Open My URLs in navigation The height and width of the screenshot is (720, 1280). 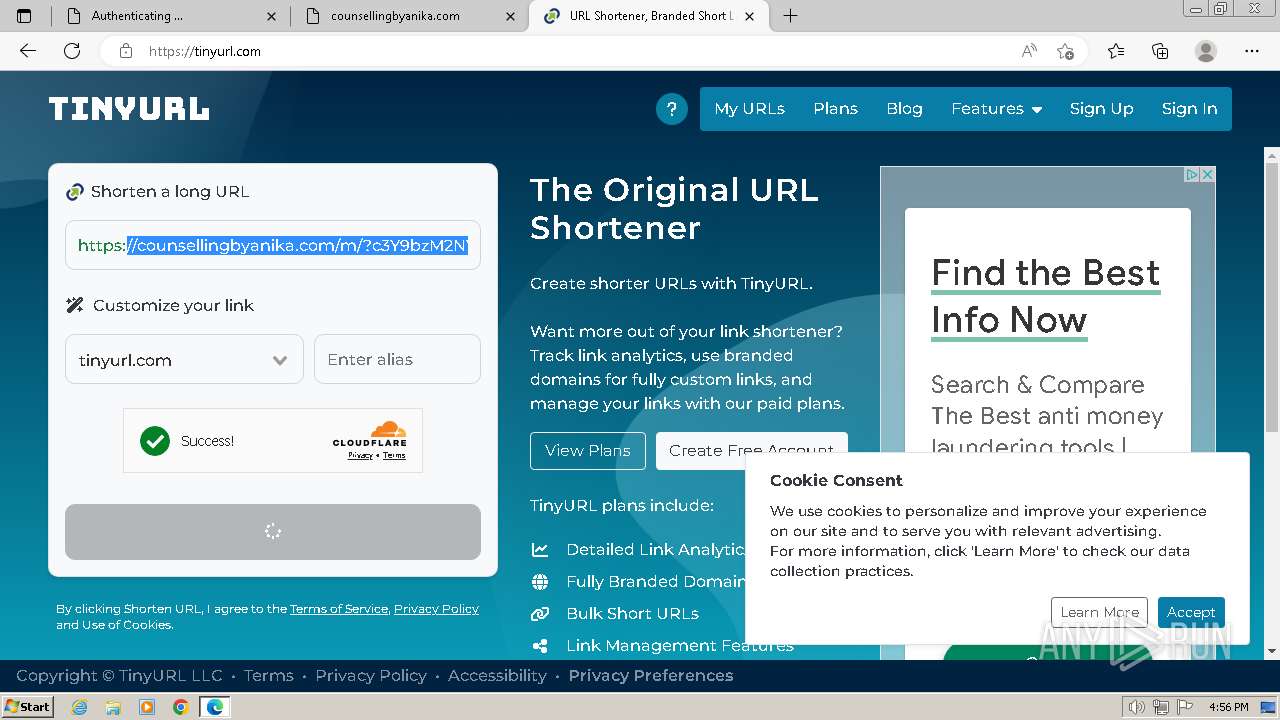[749, 109]
